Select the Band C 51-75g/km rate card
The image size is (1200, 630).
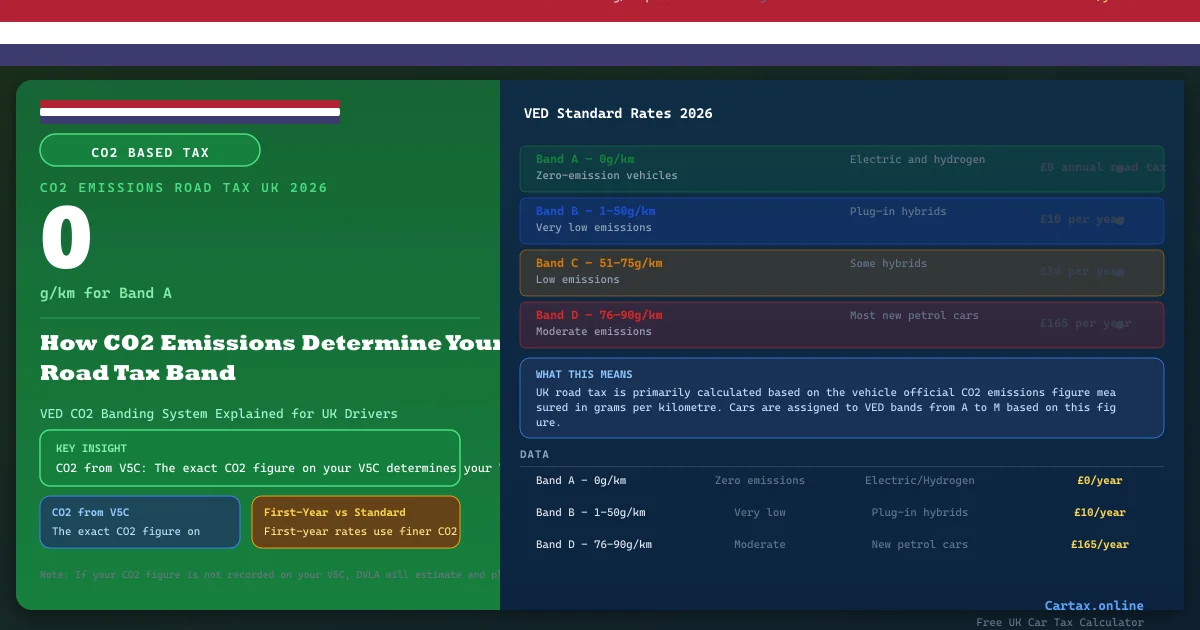click(841, 272)
